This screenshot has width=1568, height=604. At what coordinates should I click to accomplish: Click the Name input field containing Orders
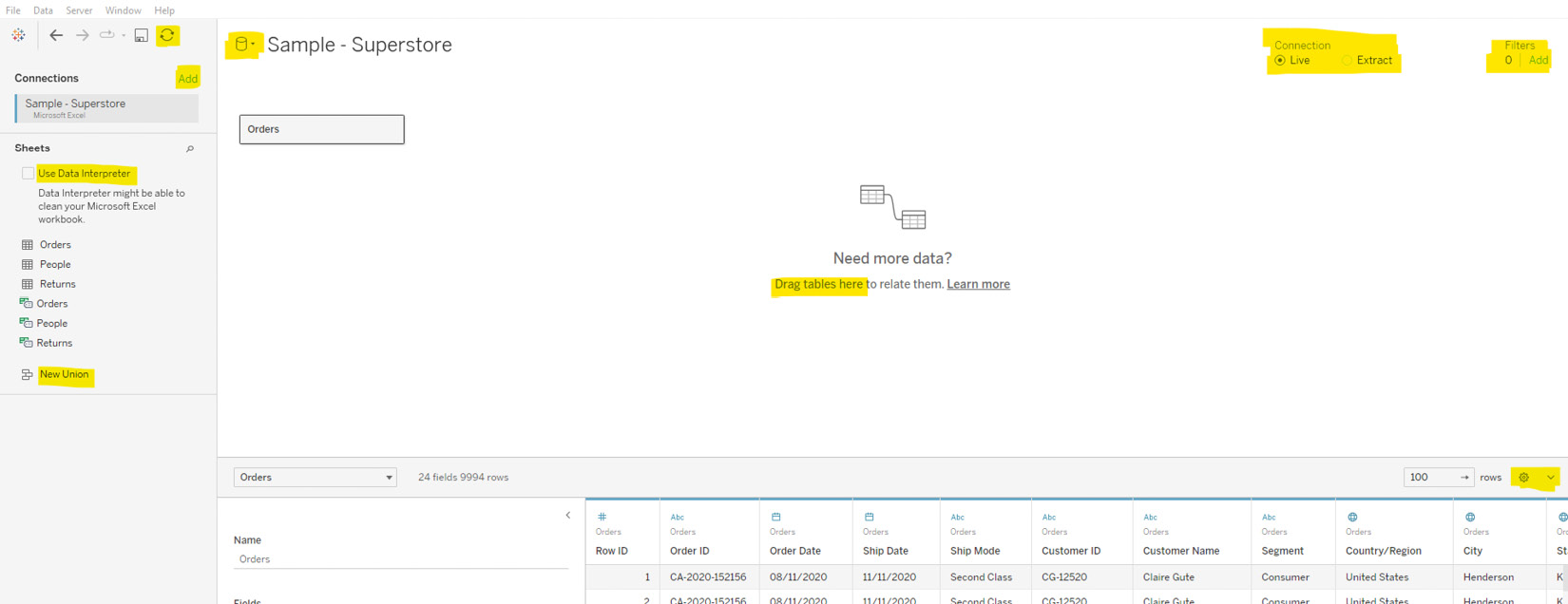(x=401, y=559)
